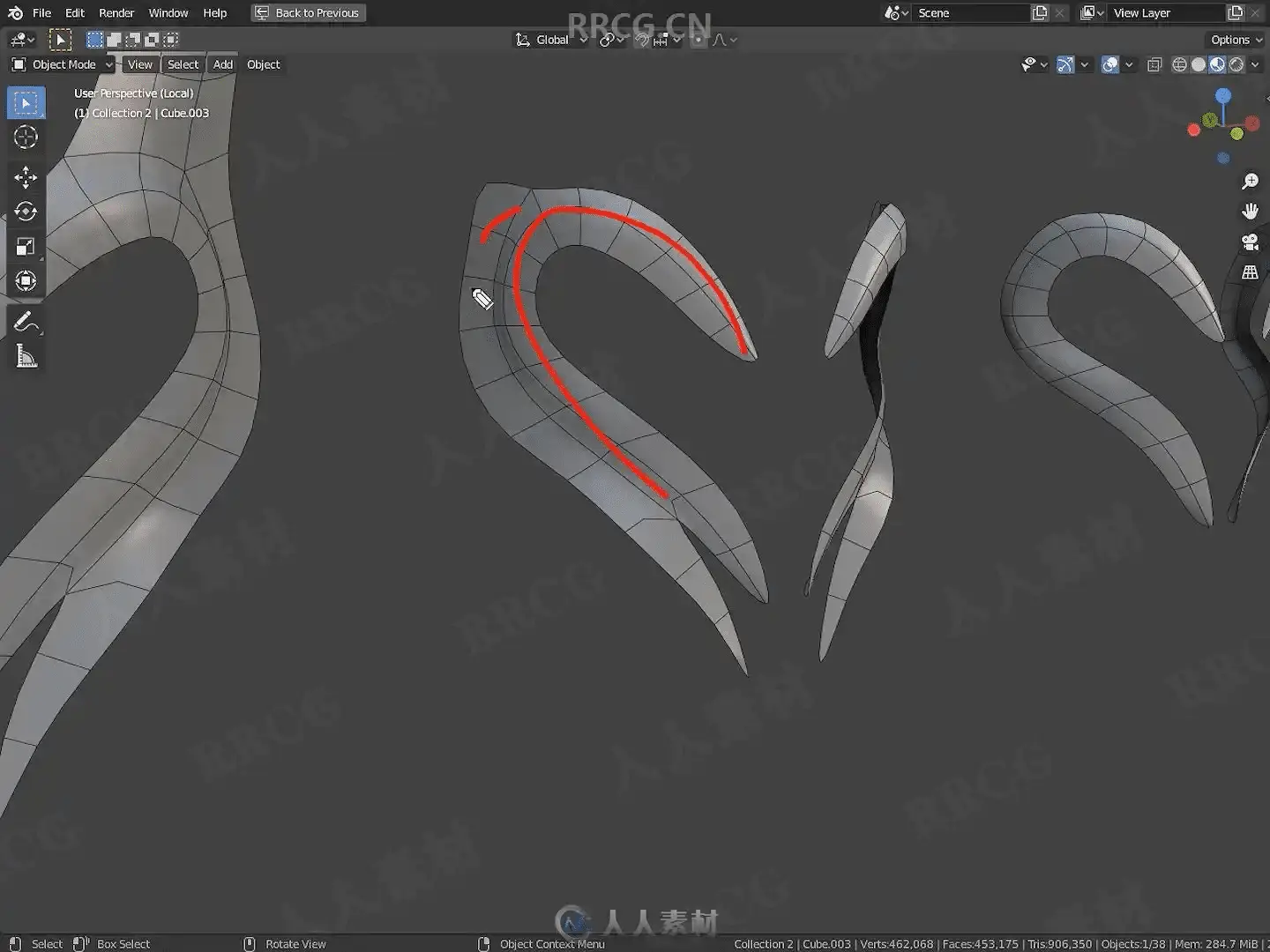Screen dimensions: 1270x952
Task: Open the viewport Select menu
Action: pos(183,64)
